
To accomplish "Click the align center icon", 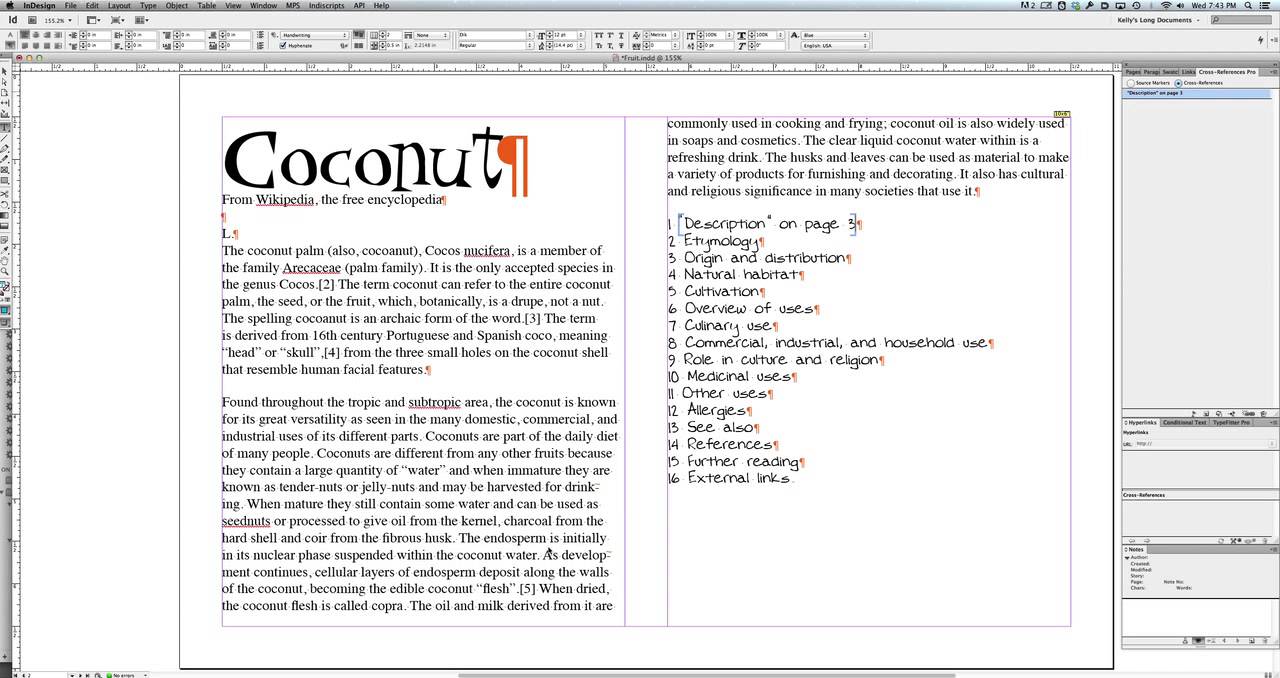I will click(36, 35).
